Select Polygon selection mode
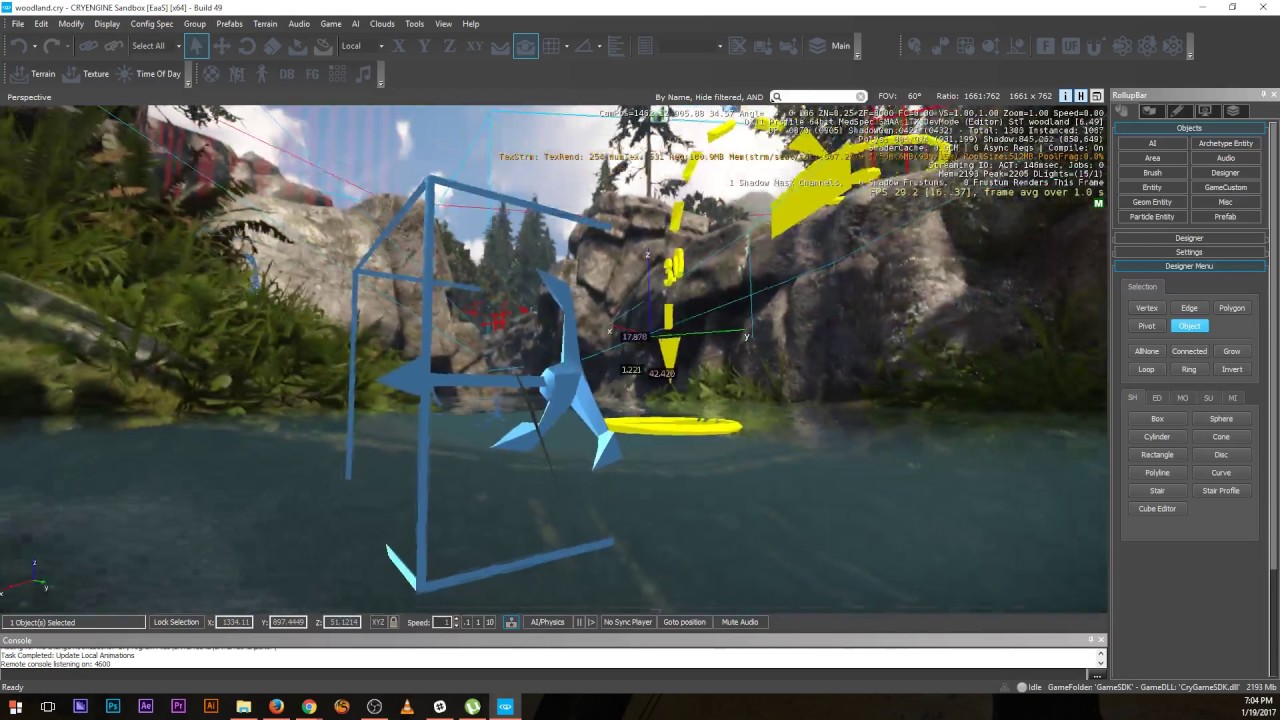The image size is (1280, 720). [x=1231, y=308]
